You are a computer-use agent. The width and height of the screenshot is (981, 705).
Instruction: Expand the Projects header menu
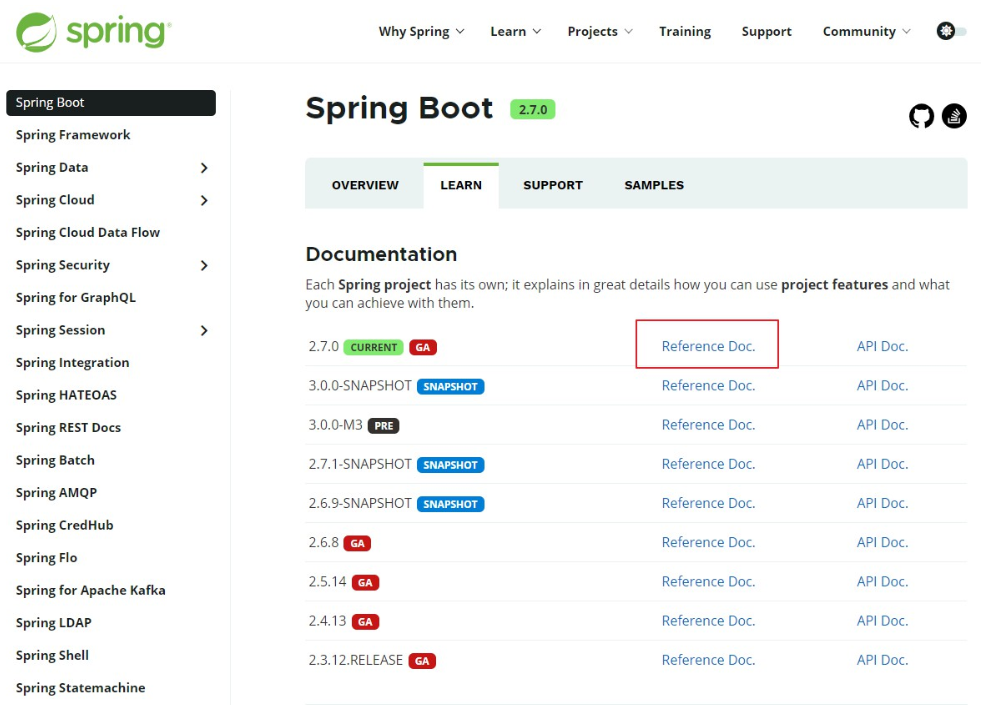tap(600, 31)
